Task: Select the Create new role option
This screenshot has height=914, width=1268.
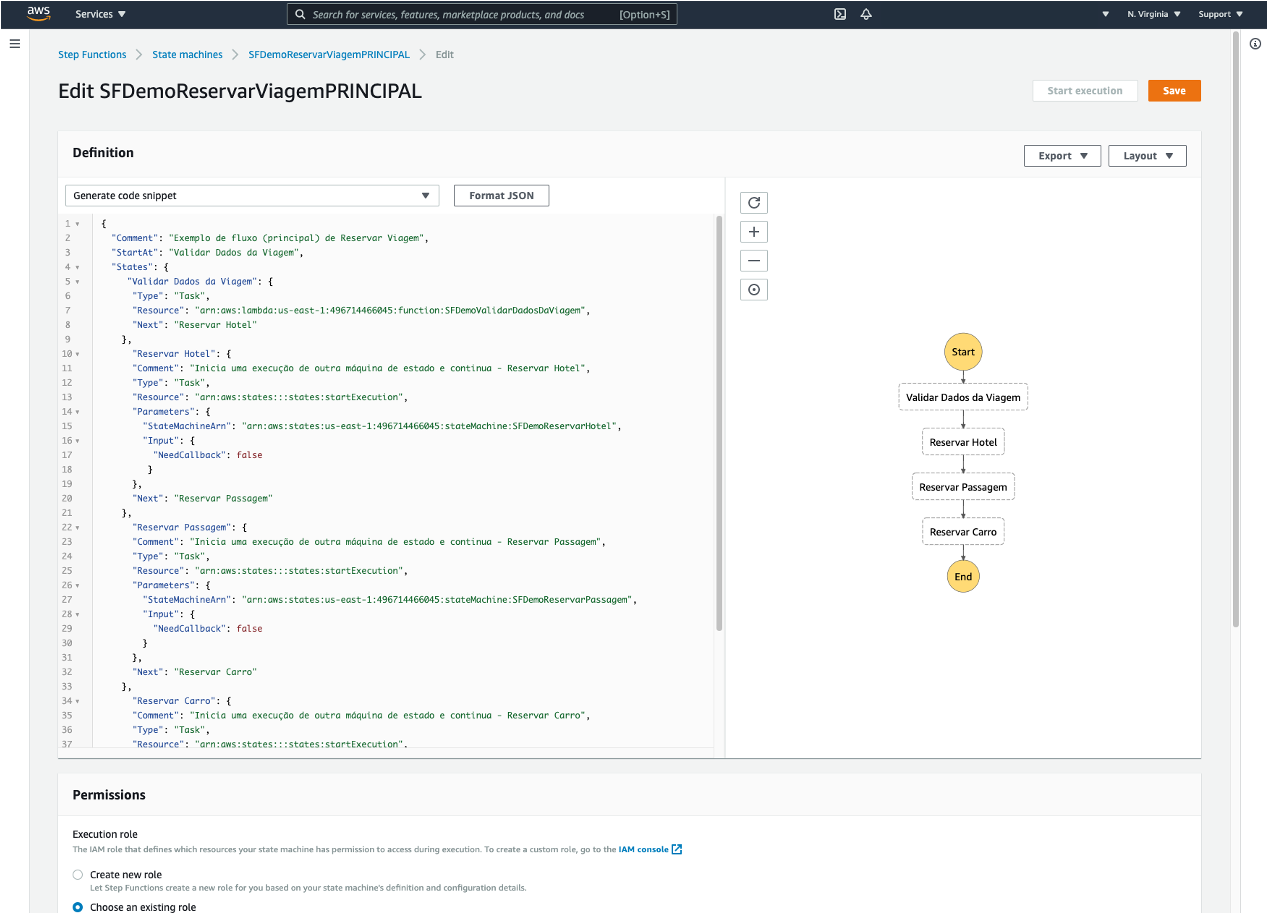Action: coord(78,875)
